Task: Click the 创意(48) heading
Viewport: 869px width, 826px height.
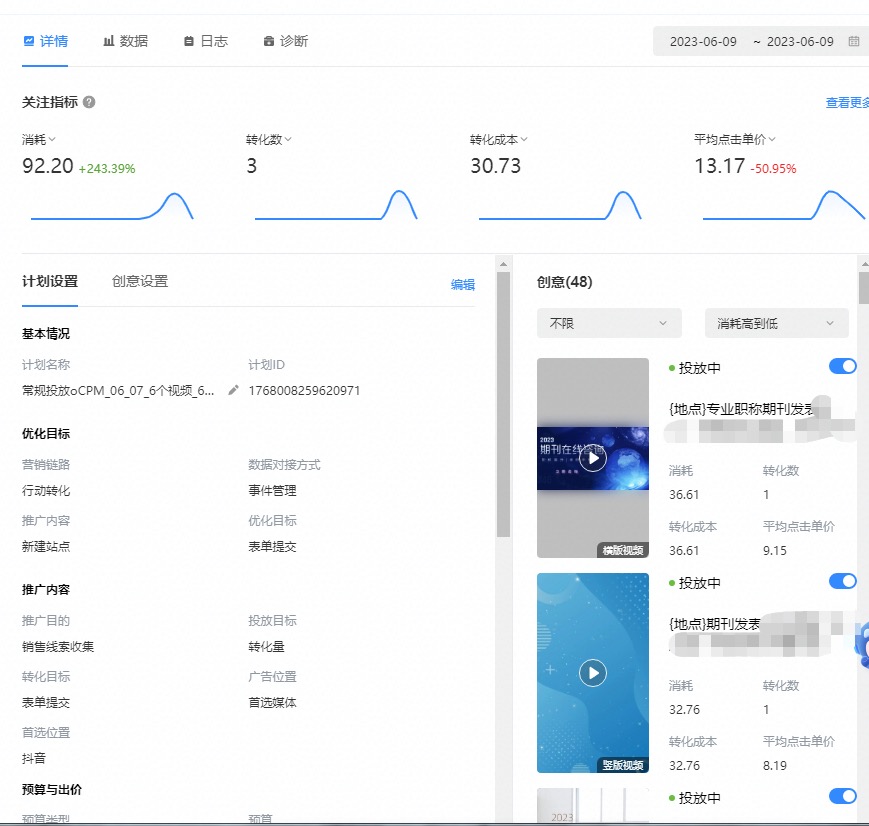Action: [x=565, y=282]
